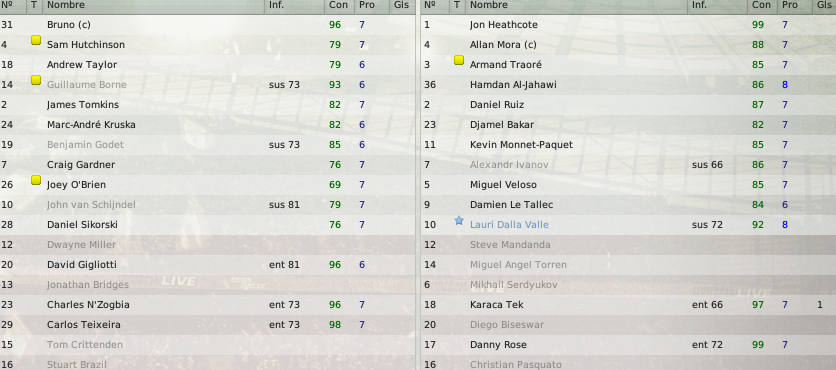
Task: Select the Karaca Tek row
Action: tap(629, 305)
